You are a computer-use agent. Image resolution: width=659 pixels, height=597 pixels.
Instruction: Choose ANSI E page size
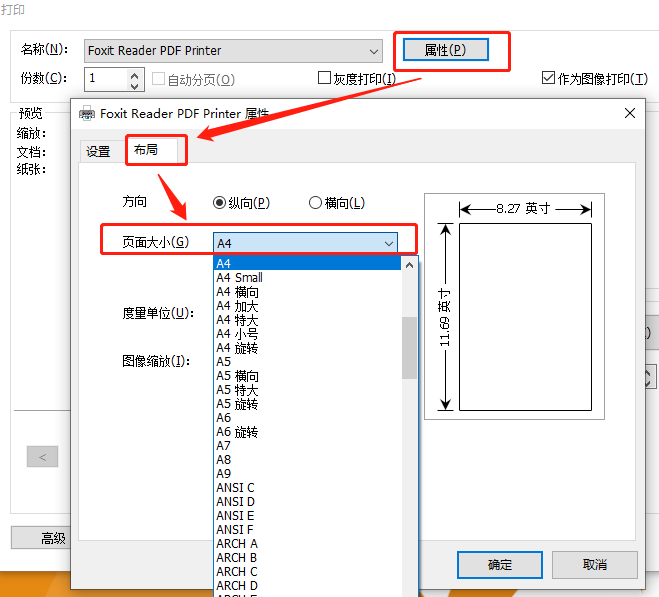point(308,515)
